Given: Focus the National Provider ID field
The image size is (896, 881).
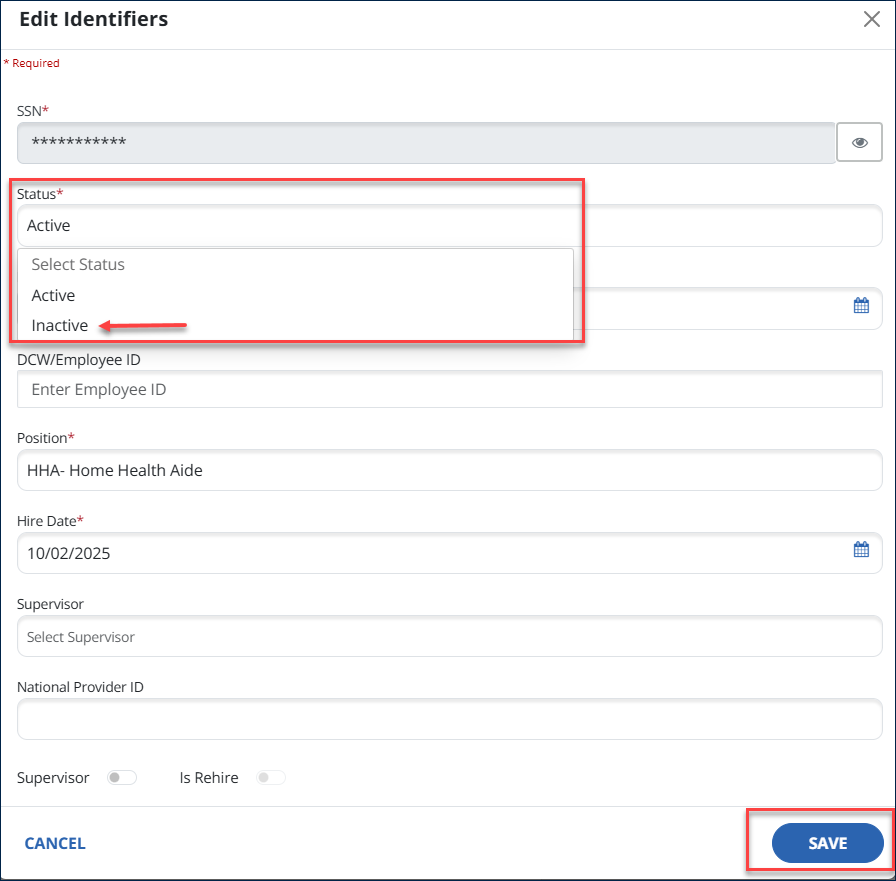Looking at the screenshot, I should (449, 719).
